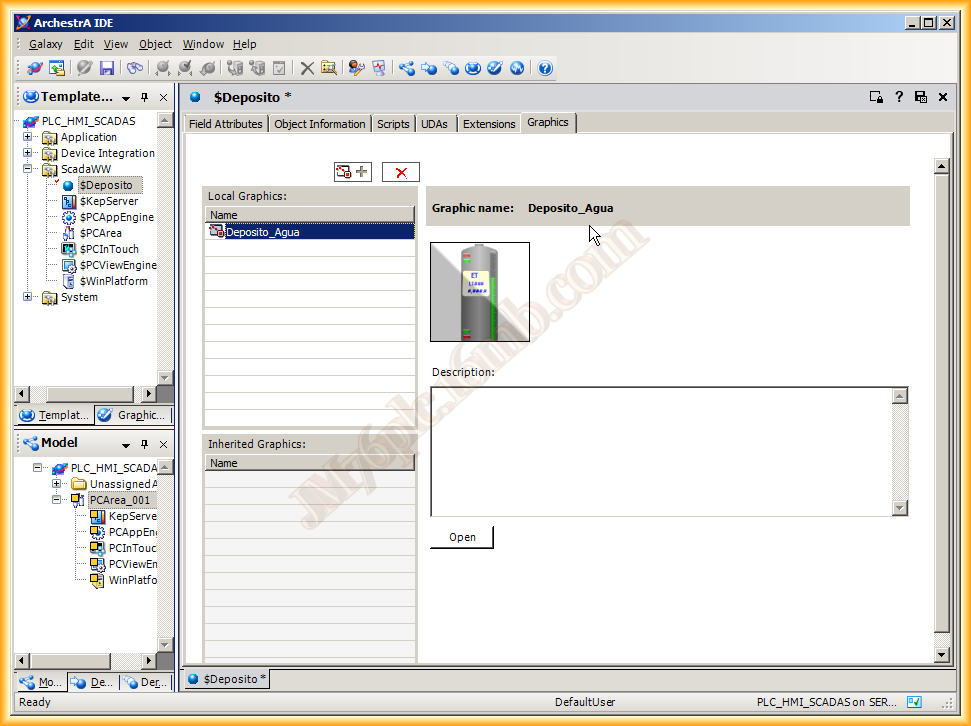
Task: Click the tank graphic preview thumbnail
Action: [x=480, y=292]
